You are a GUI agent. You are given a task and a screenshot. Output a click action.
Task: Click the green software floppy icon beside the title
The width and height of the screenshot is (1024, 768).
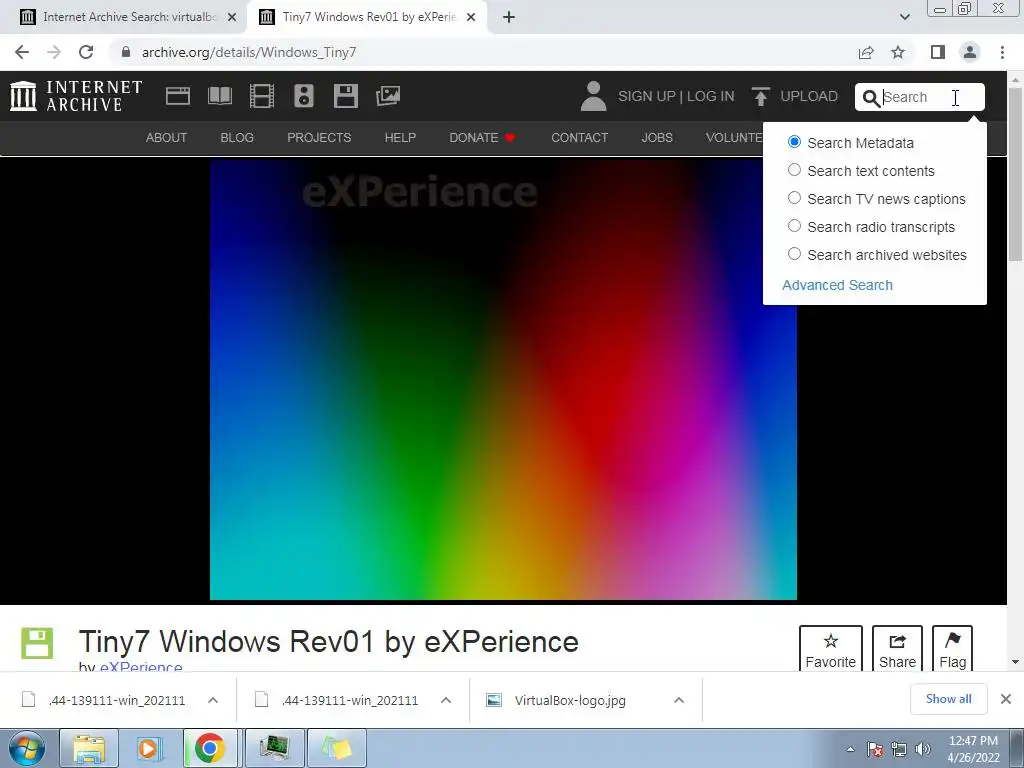37,643
